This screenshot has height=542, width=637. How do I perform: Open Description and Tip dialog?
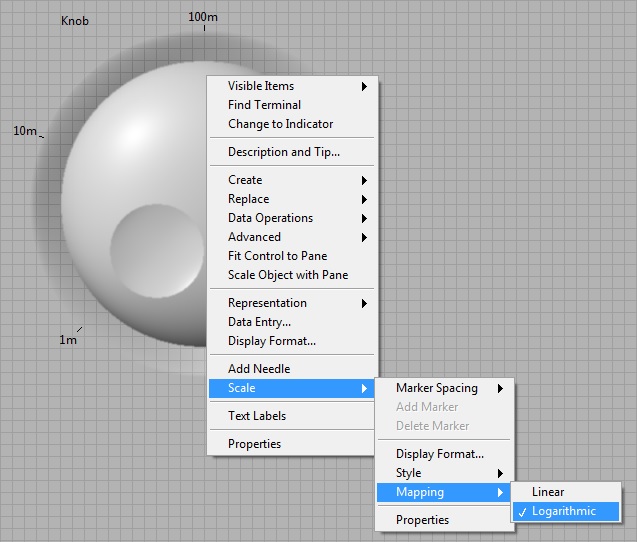(x=292, y=152)
